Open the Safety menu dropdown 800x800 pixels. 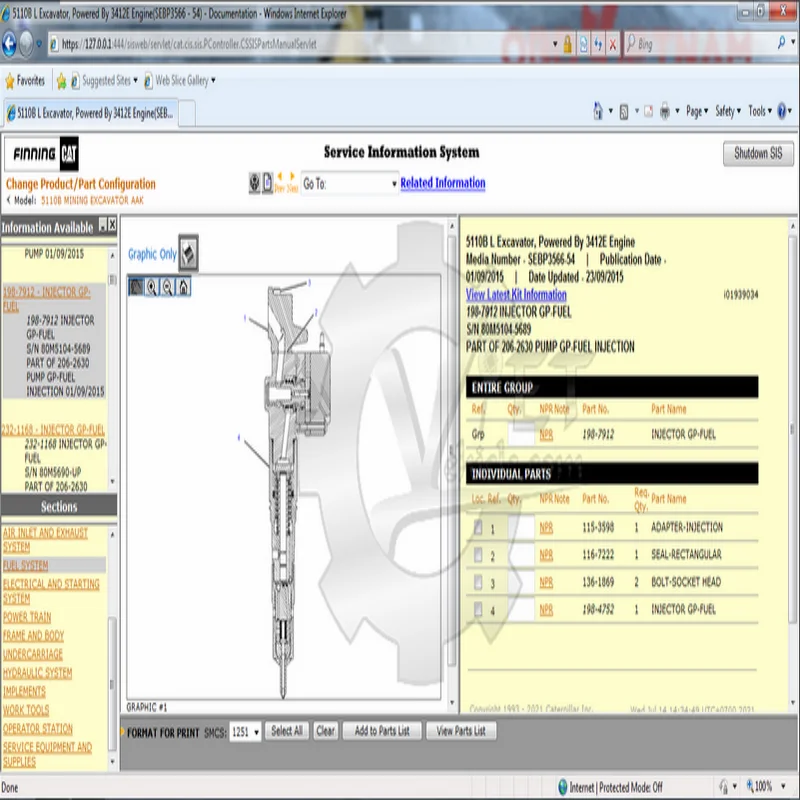click(x=728, y=111)
